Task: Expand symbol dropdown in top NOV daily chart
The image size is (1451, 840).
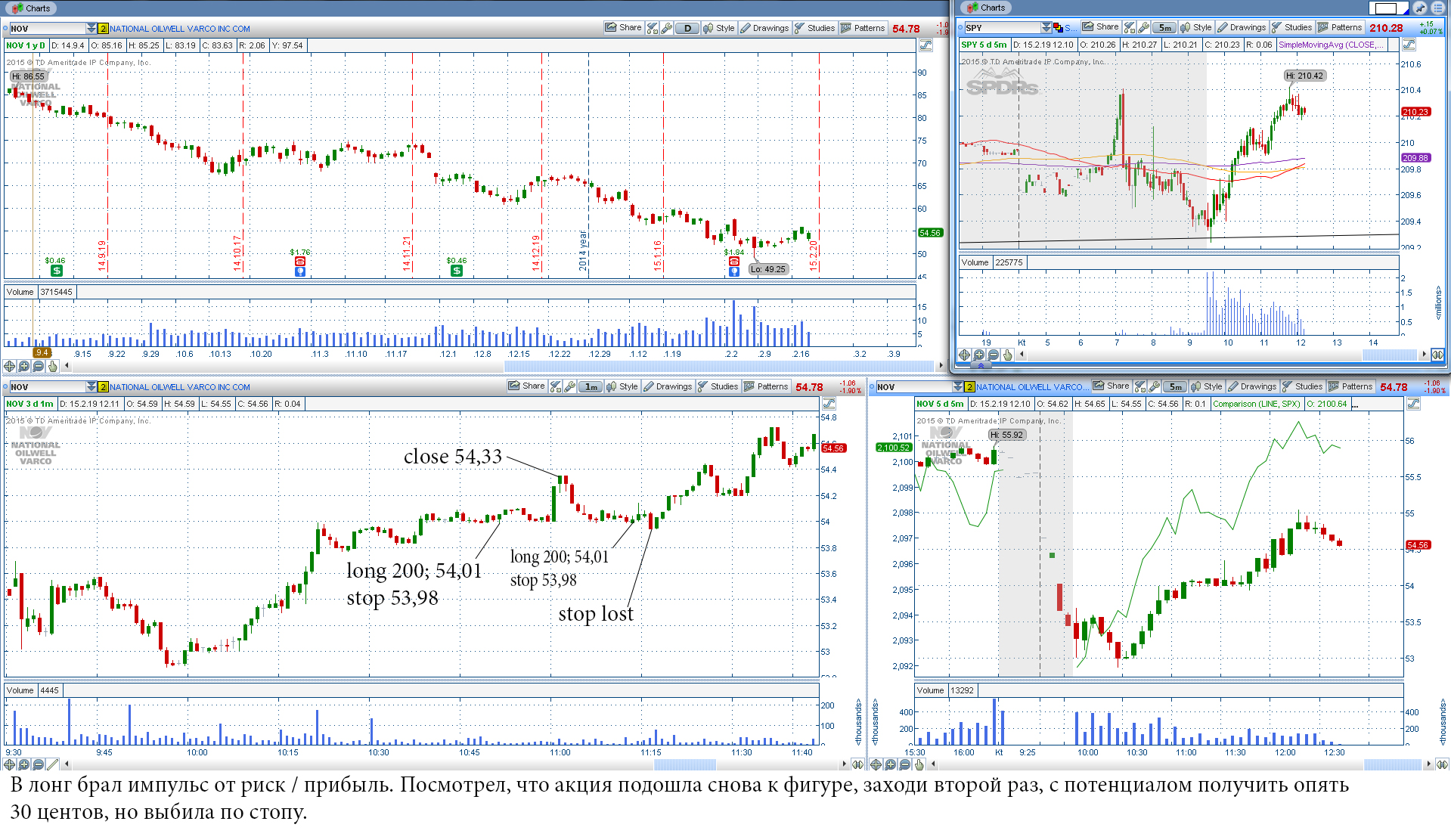Action: click(x=91, y=29)
